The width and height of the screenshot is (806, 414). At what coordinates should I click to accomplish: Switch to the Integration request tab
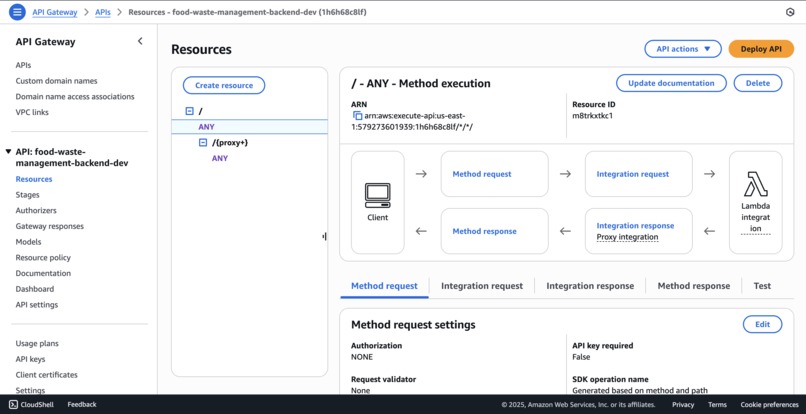(x=482, y=286)
